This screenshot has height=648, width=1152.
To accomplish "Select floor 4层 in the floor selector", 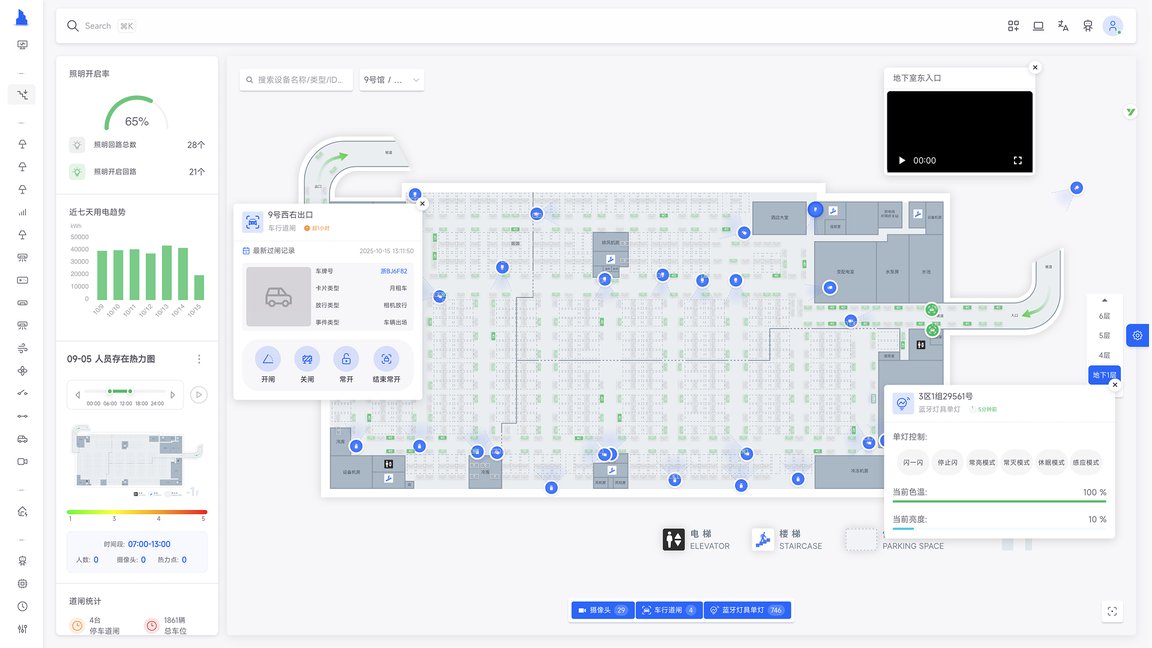I will (1104, 355).
